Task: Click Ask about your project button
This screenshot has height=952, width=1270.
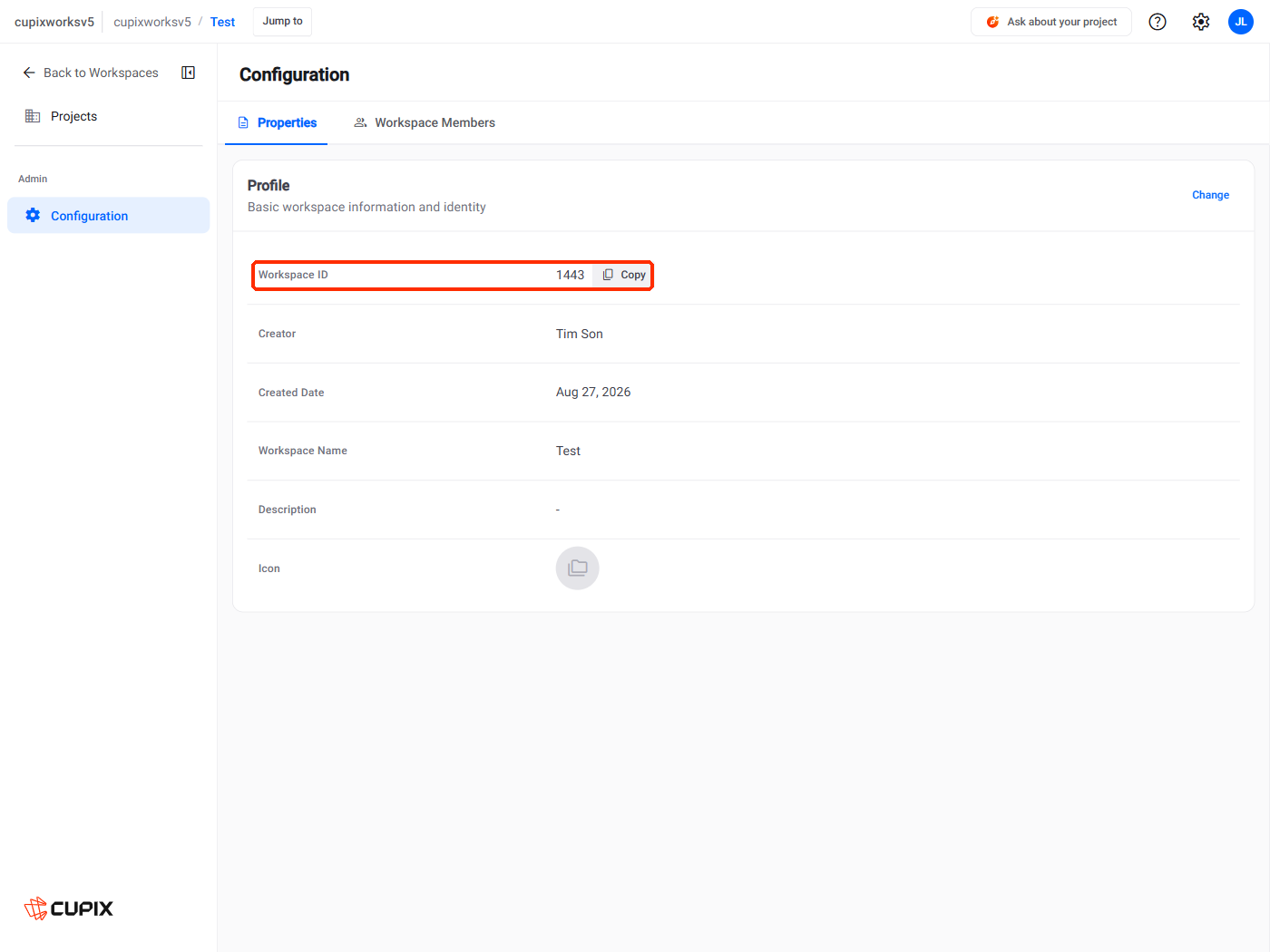Action: point(1051,22)
